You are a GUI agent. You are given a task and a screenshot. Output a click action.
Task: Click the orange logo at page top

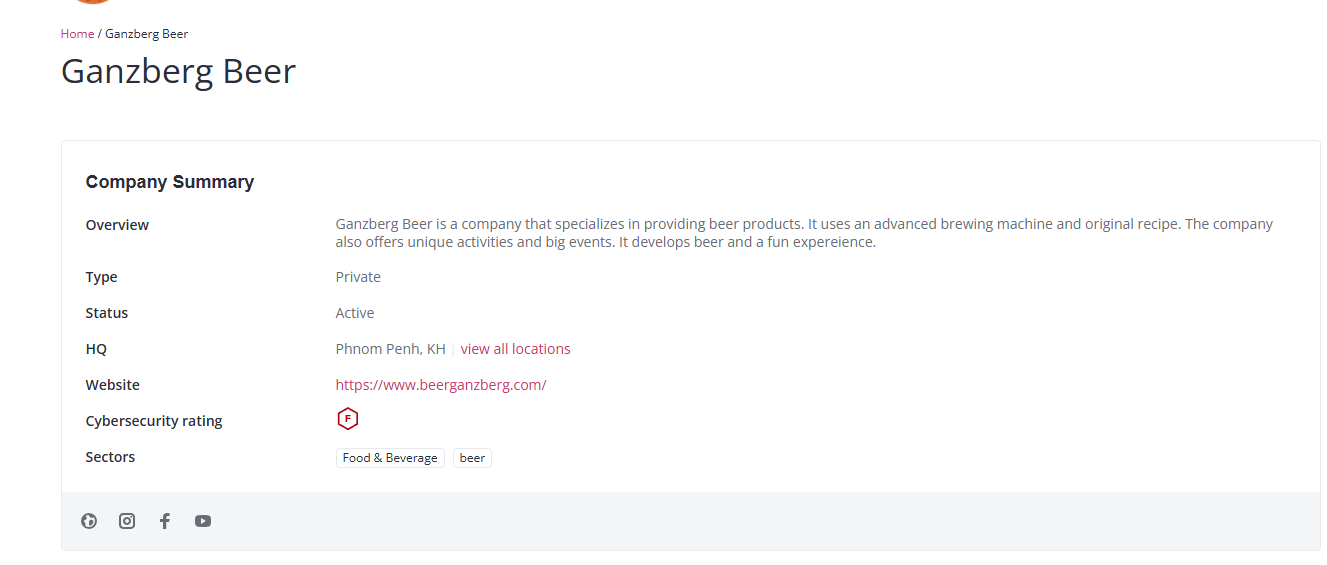click(94, 2)
